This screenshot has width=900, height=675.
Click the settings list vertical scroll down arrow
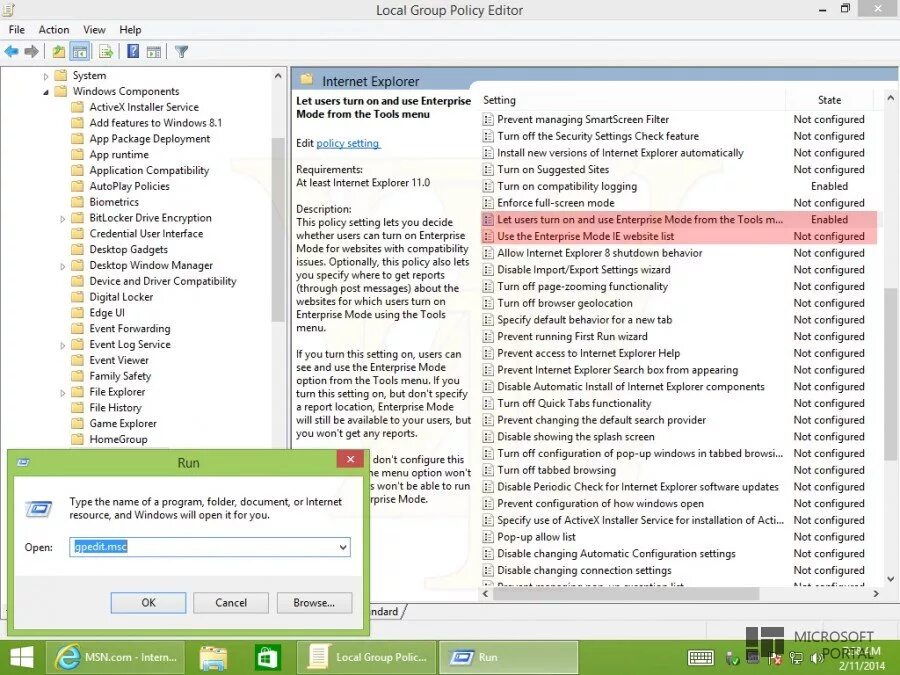pos(890,579)
